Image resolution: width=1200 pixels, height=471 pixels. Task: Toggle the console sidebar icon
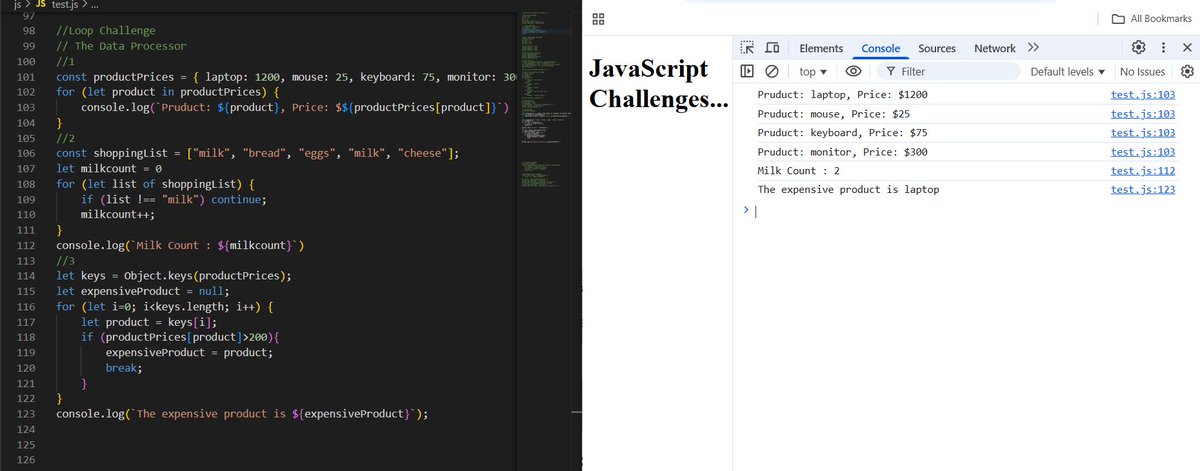click(x=747, y=72)
